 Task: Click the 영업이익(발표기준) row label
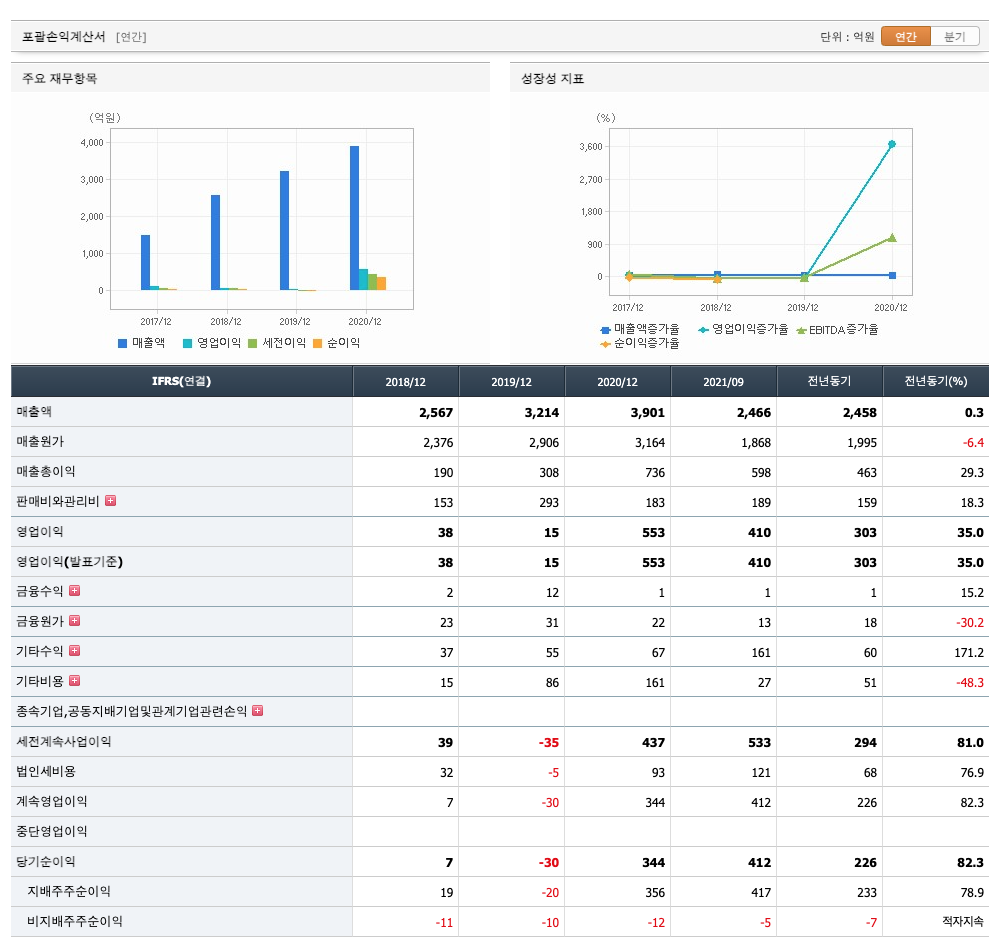click(x=69, y=561)
